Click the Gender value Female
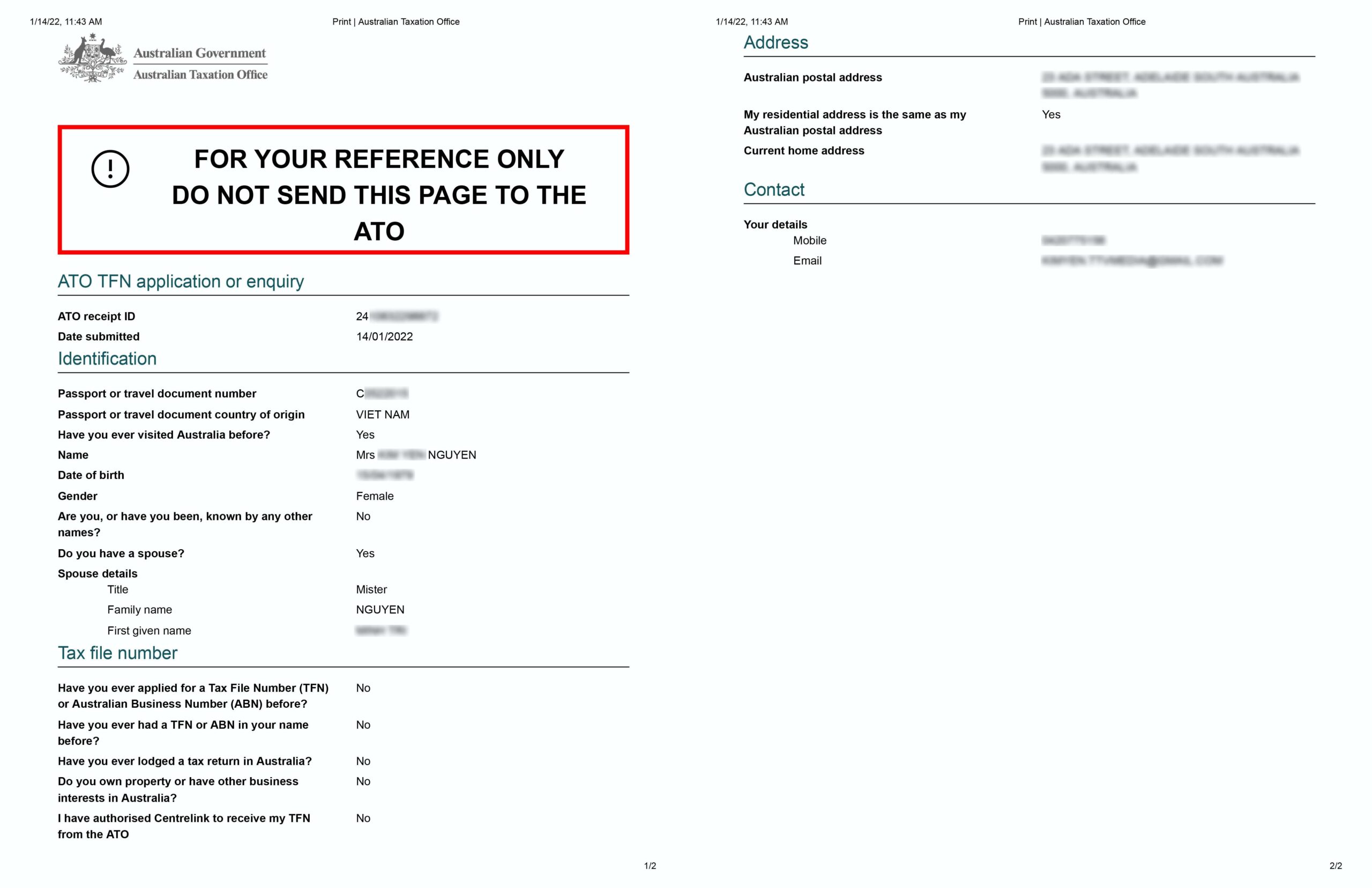Image resolution: width=1372 pixels, height=888 pixels. pos(375,496)
